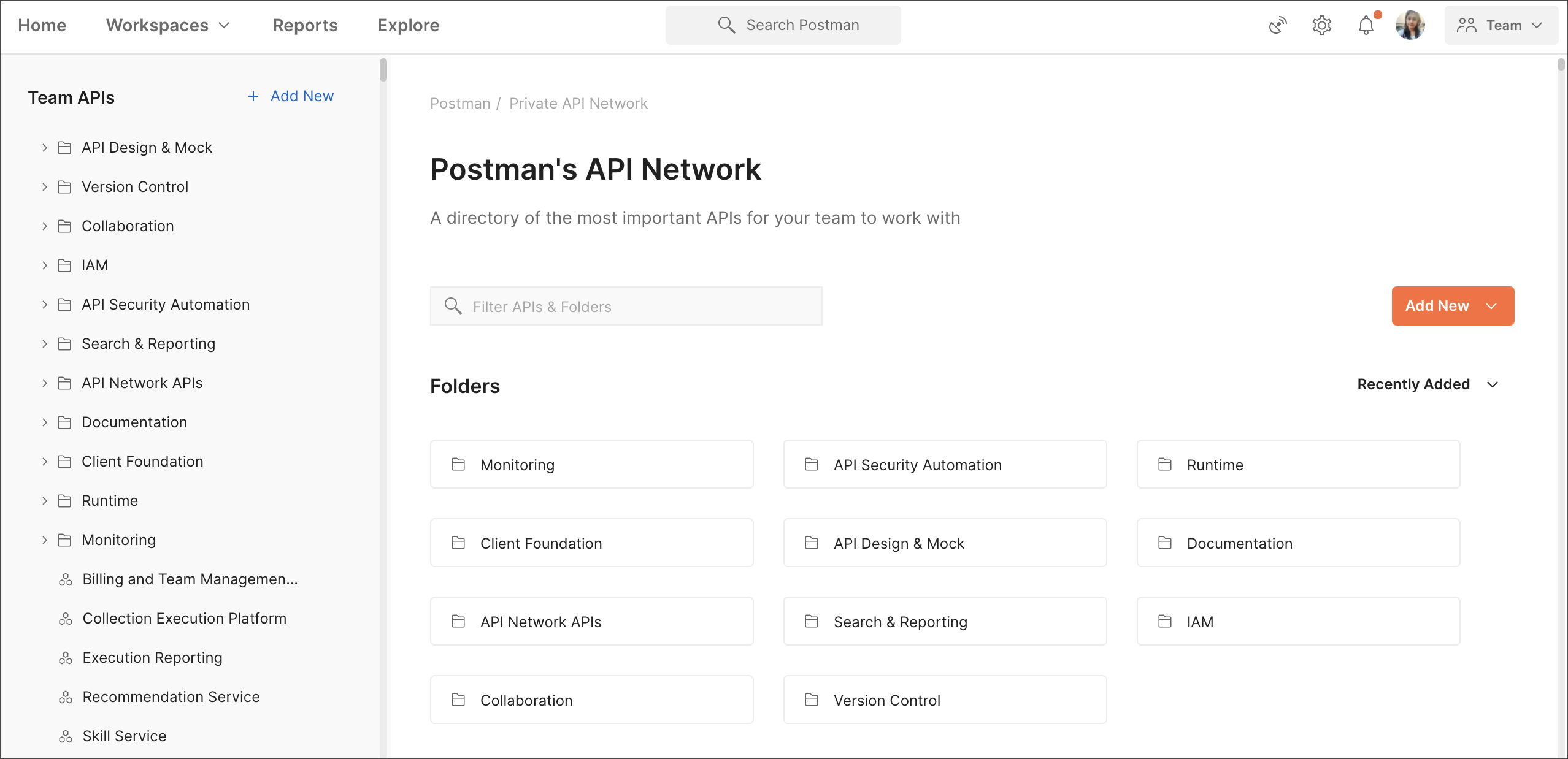Click folder icon on the Monitoring card
Screen dimensions: 1568x759
(458, 464)
